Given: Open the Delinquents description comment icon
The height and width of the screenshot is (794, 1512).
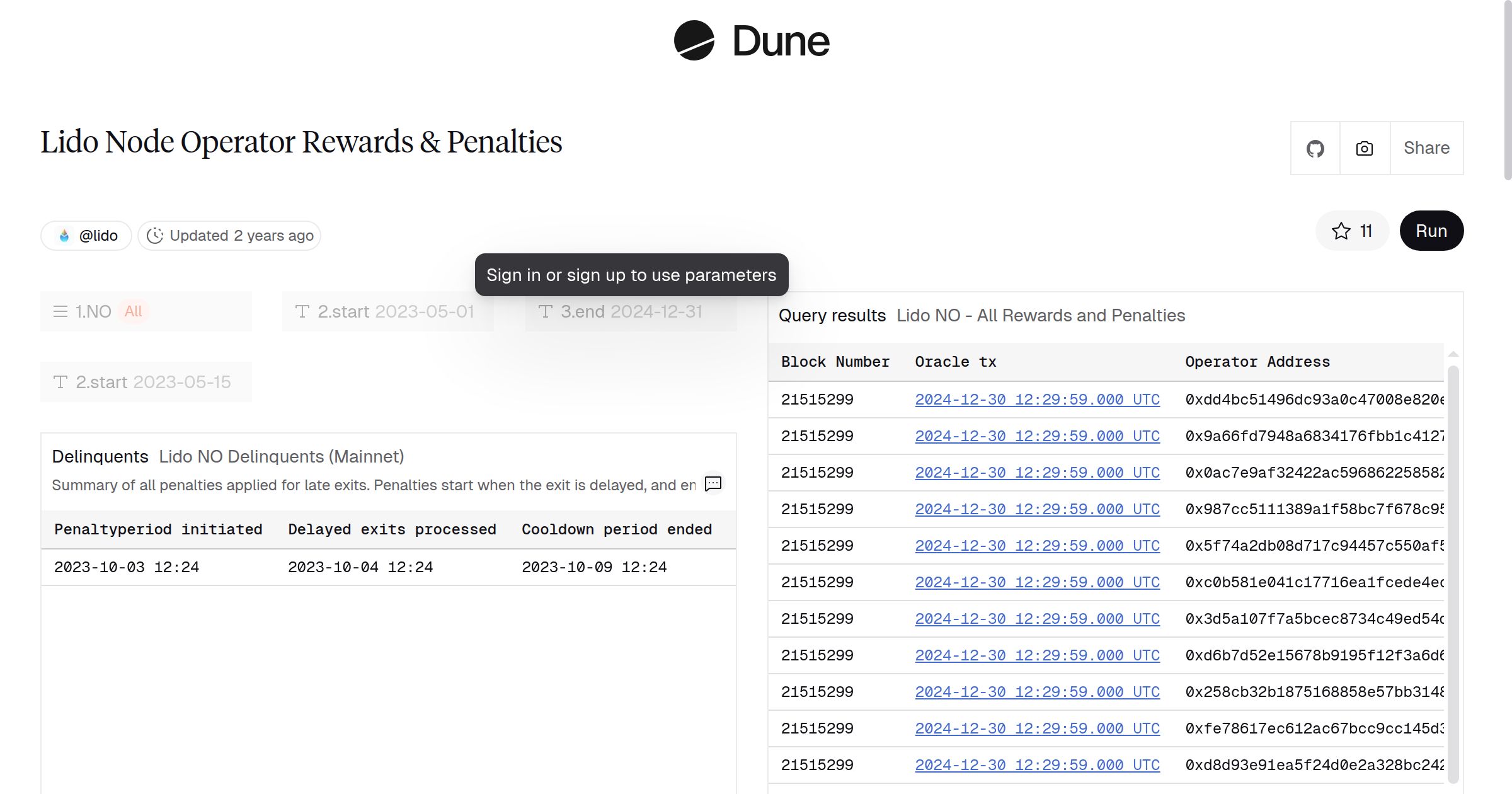Looking at the screenshot, I should pos(713,484).
